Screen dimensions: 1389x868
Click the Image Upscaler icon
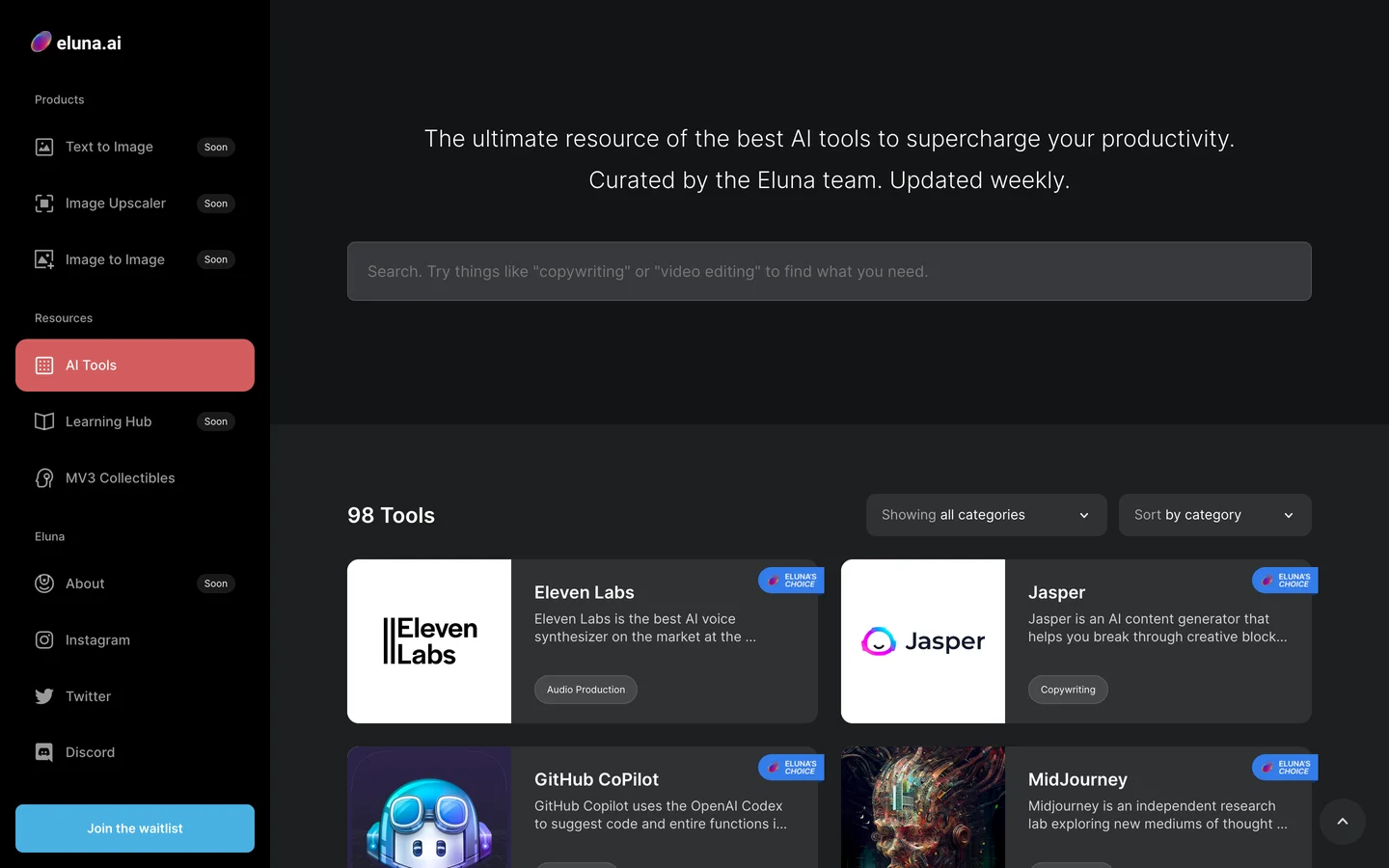click(x=44, y=203)
